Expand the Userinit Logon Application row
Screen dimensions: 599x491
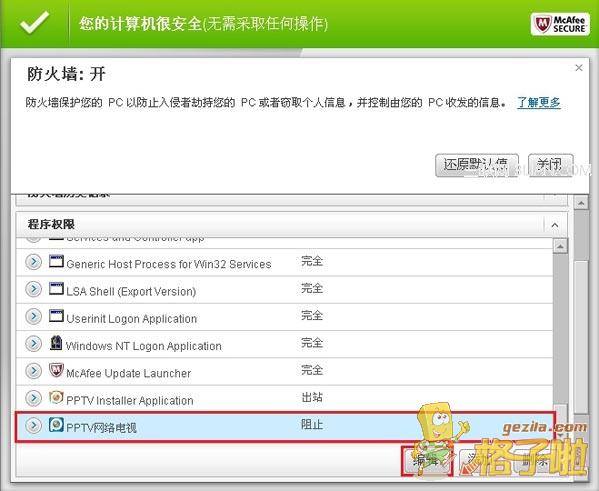(x=34, y=316)
